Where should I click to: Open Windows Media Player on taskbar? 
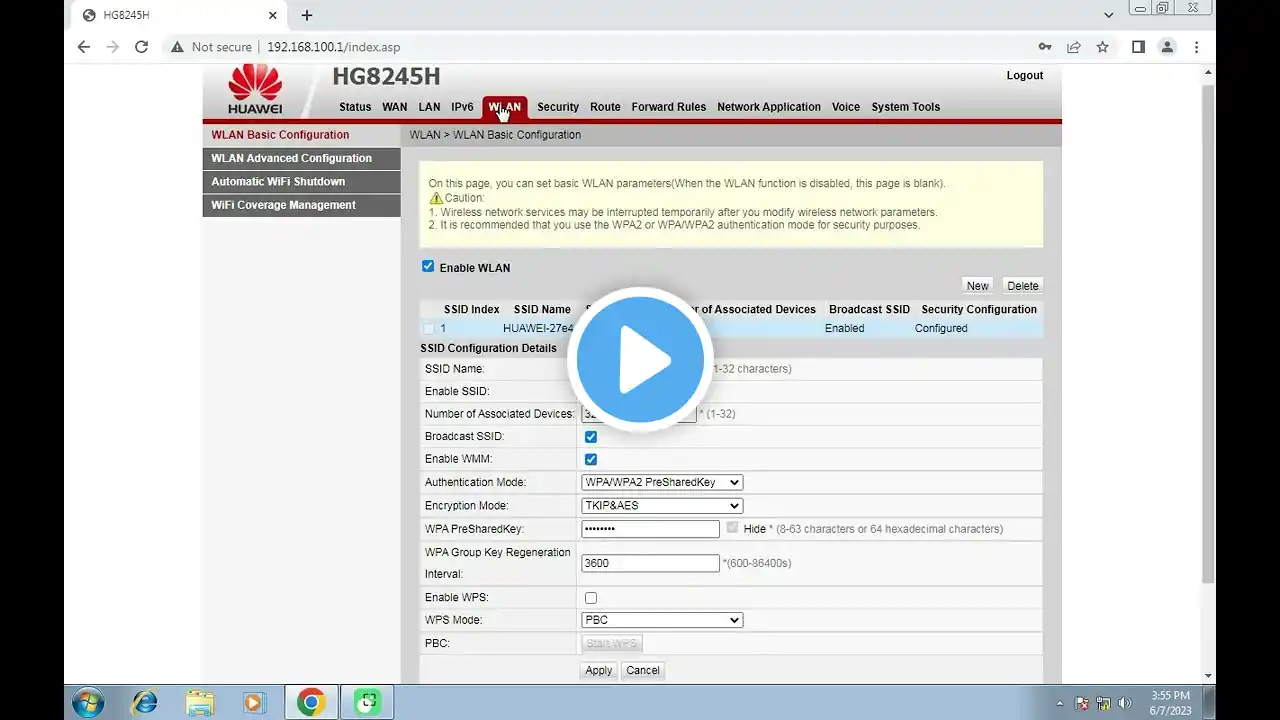[x=255, y=703]
